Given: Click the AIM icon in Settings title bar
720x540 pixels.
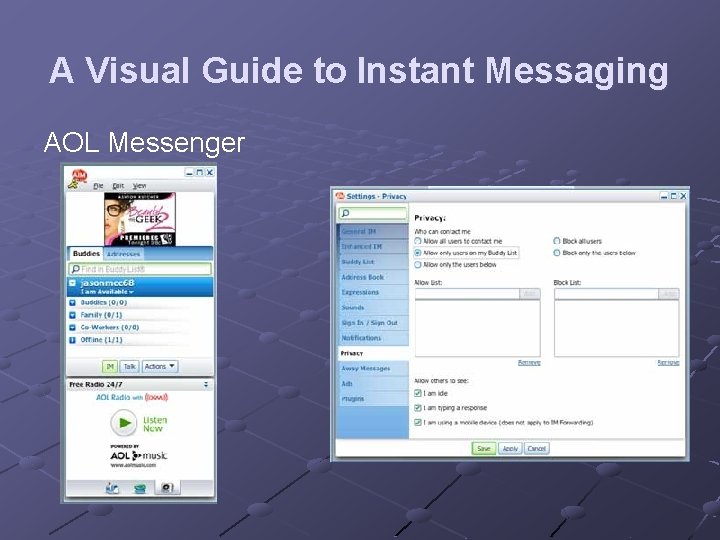Looking at the screenshot, I should tap(340, 196).
